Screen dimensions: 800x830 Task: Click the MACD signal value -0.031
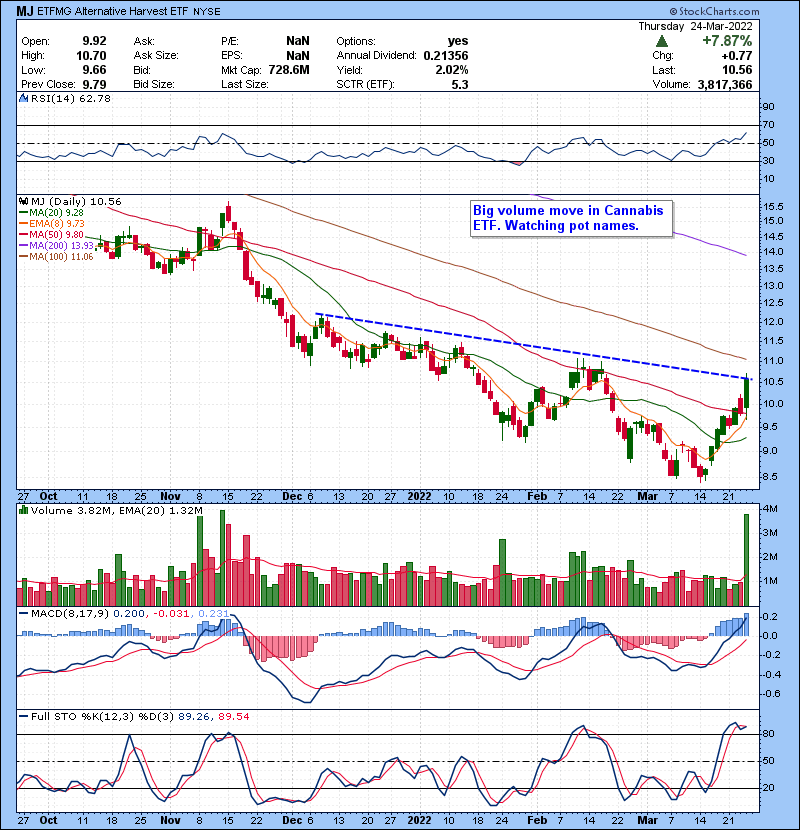pos(171,614)
